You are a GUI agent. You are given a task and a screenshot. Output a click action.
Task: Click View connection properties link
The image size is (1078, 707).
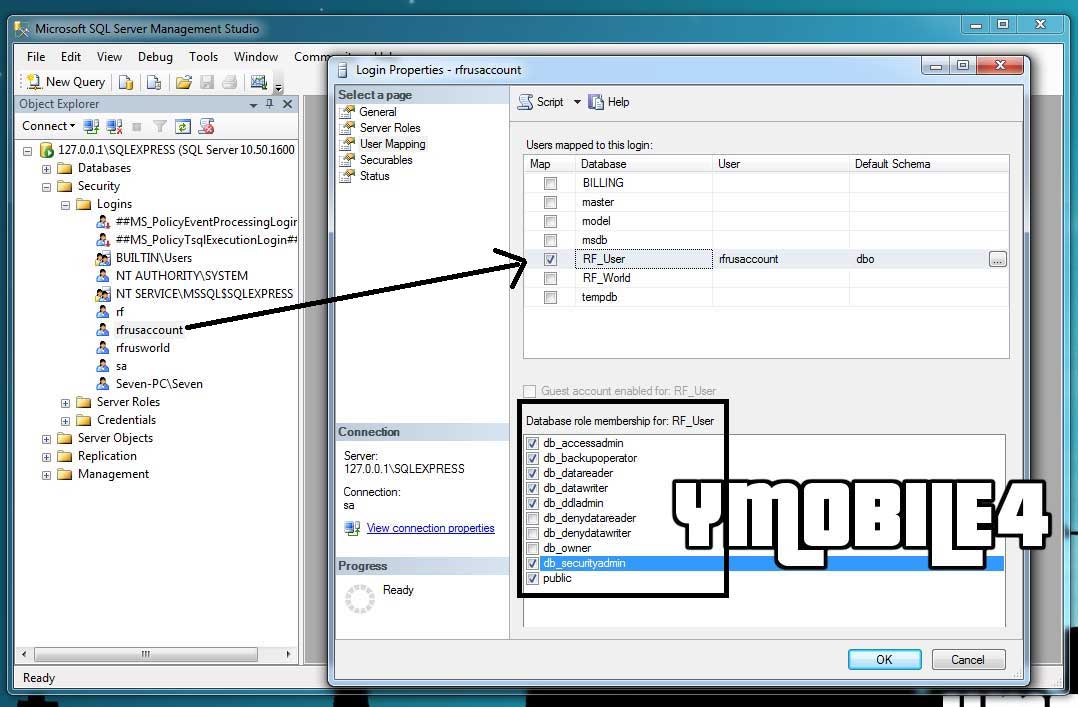click(430, 528)
